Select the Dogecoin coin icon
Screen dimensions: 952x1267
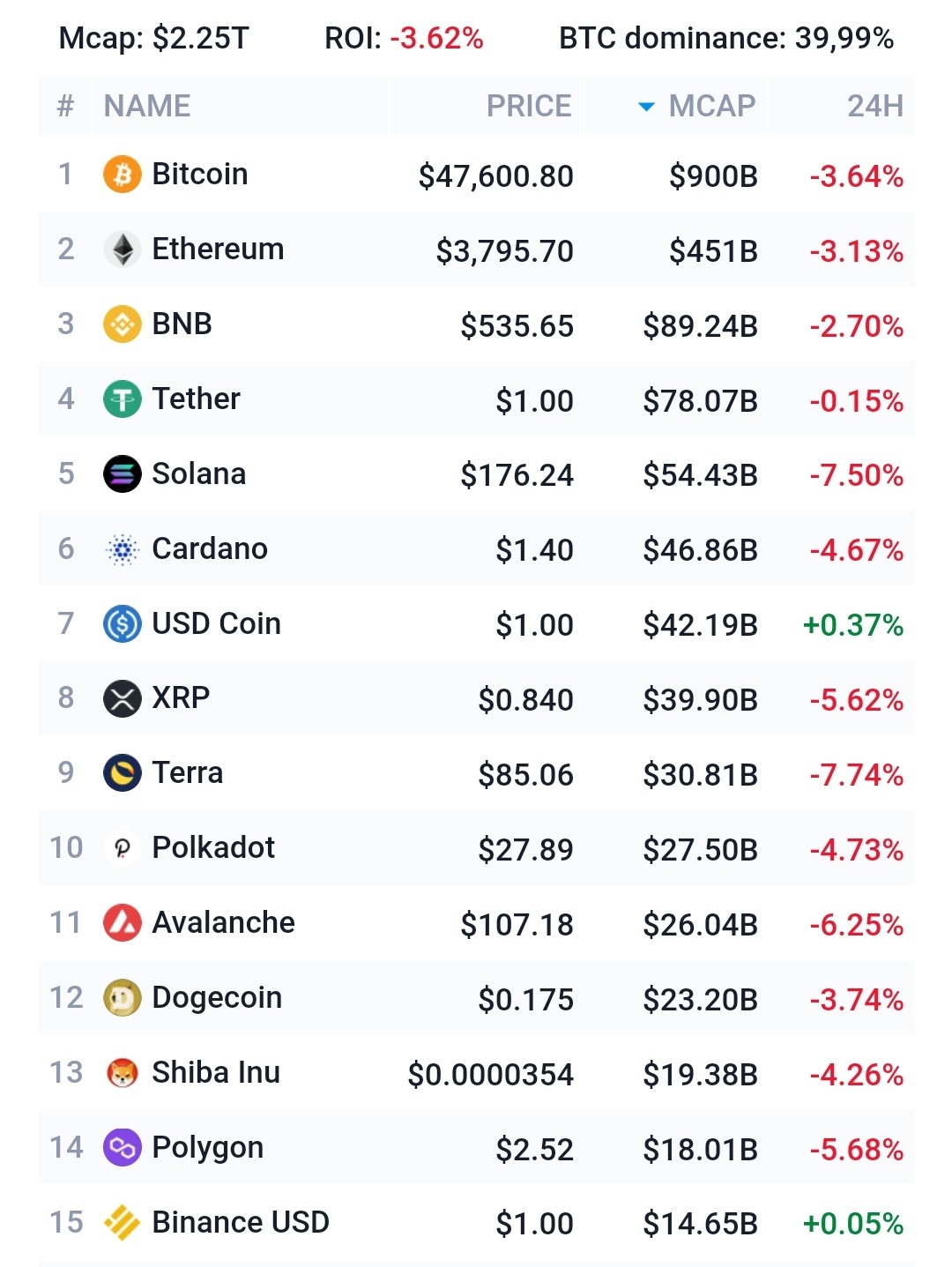coord(123,998)
